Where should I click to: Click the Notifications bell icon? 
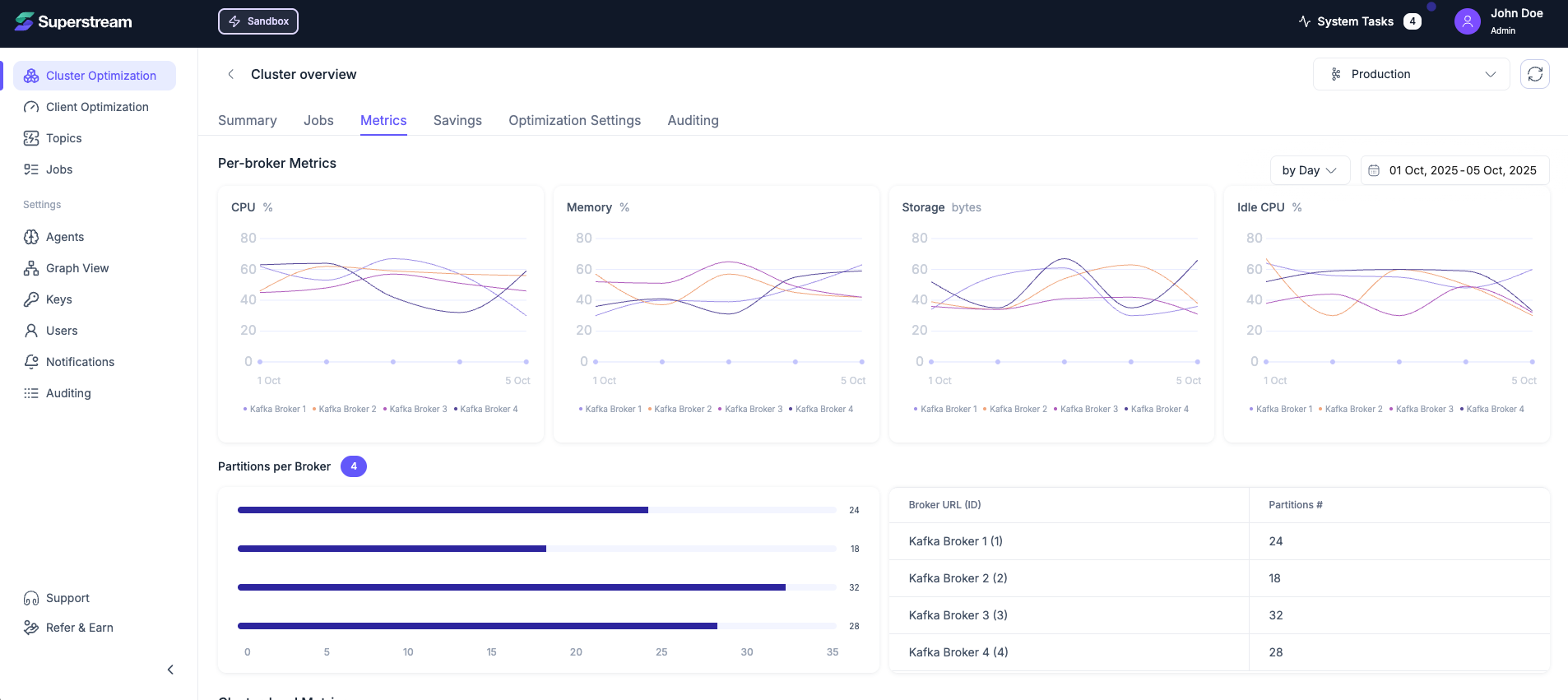pos(31,362)
